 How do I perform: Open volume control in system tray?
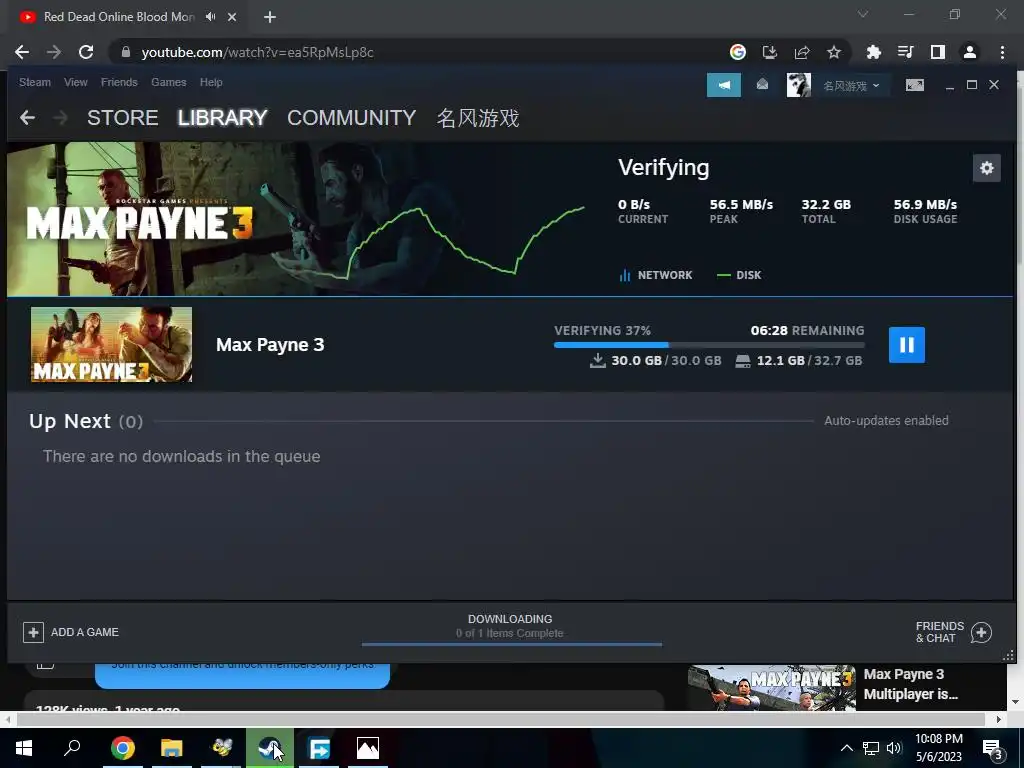tap(893, 748)
